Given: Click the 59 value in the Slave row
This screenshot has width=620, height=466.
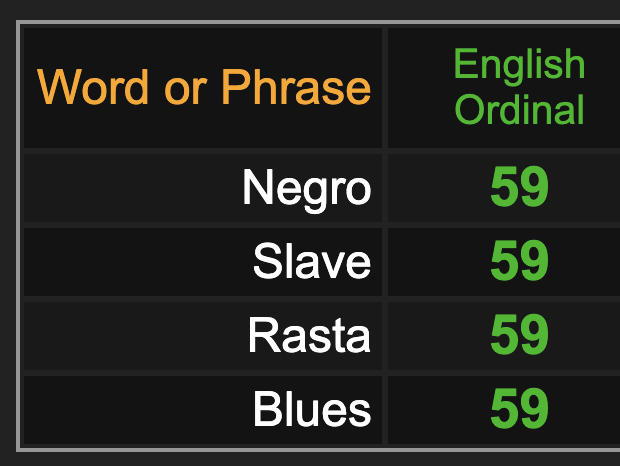Looking at the screenshot, I should (519, 261).
